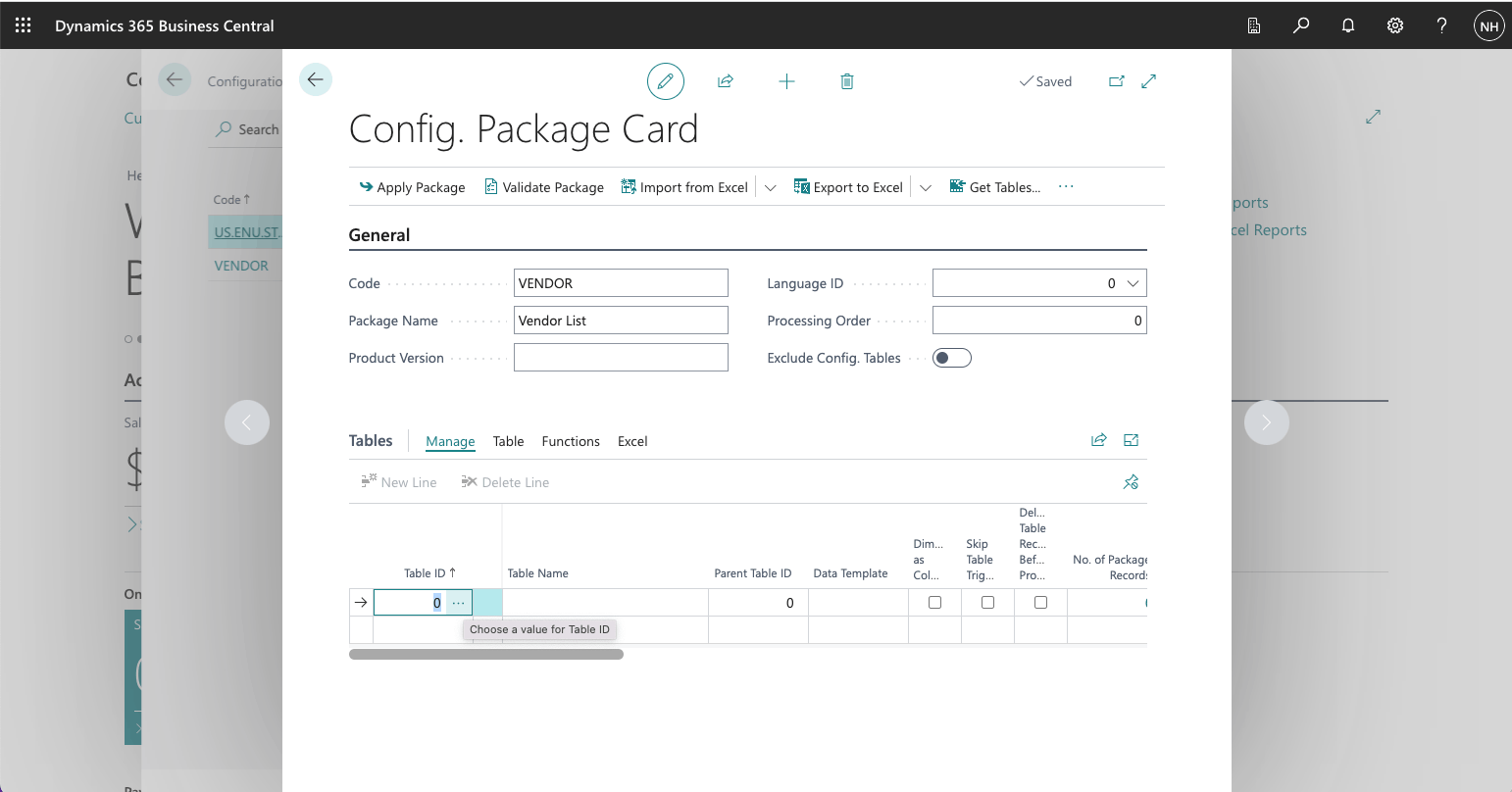Click Apply Package action

pyautogui.click(x=412, y=187)
